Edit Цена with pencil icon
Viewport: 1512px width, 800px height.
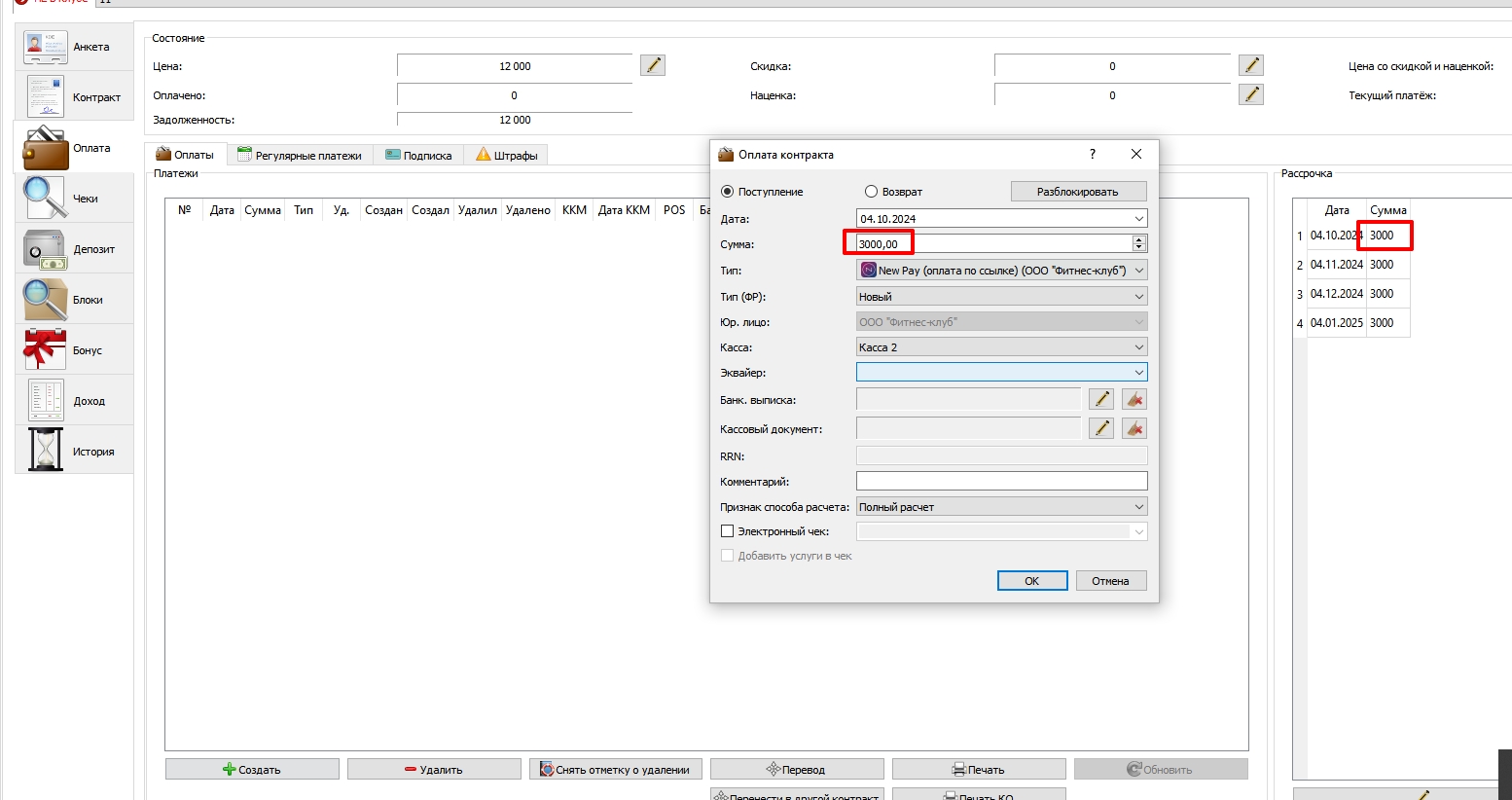tap(653, 65)
